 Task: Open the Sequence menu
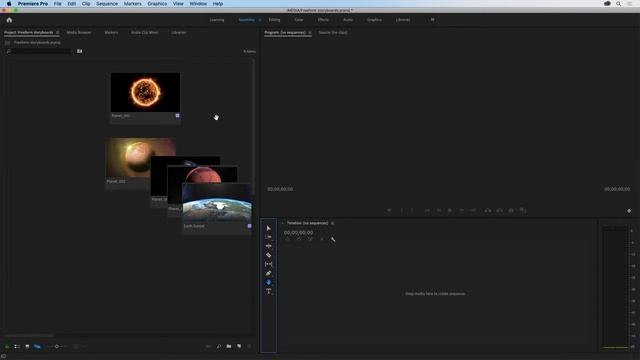[107, 4]
